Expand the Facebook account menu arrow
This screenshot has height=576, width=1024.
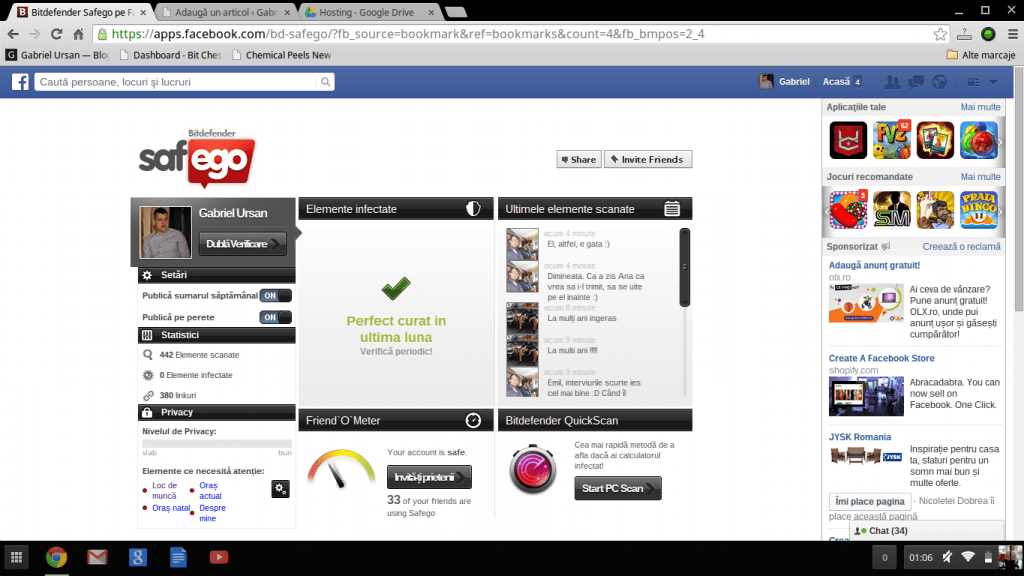click(x=993, y=82)
